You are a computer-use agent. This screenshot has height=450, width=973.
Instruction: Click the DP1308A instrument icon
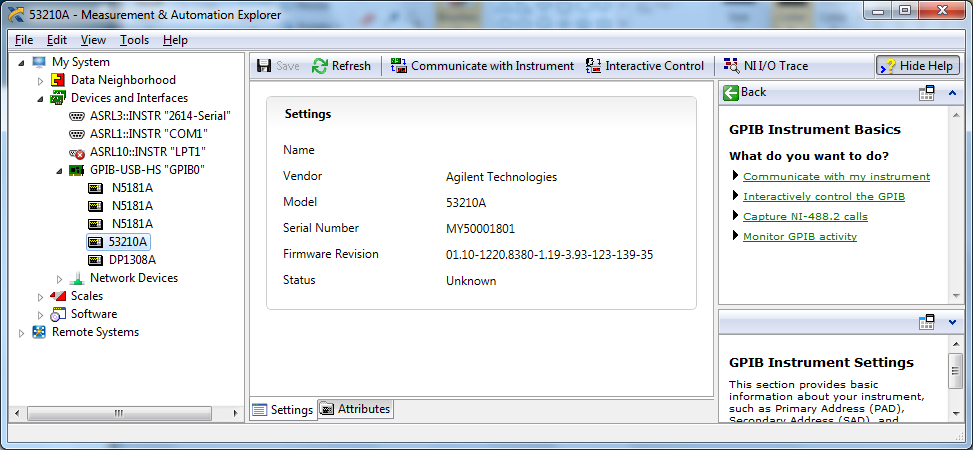(96, 259)
